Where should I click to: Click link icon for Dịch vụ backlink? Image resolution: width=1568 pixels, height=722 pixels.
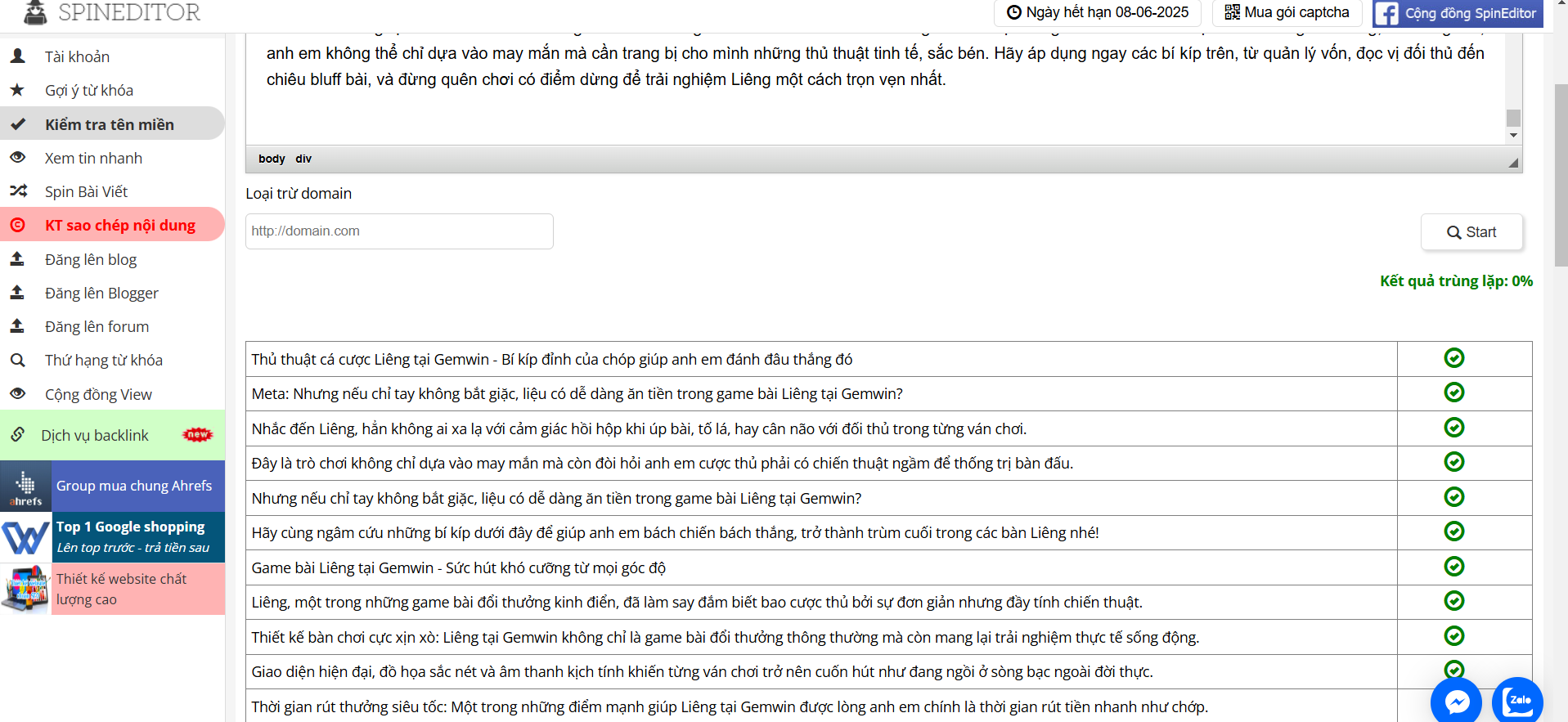tap(17, 434)
